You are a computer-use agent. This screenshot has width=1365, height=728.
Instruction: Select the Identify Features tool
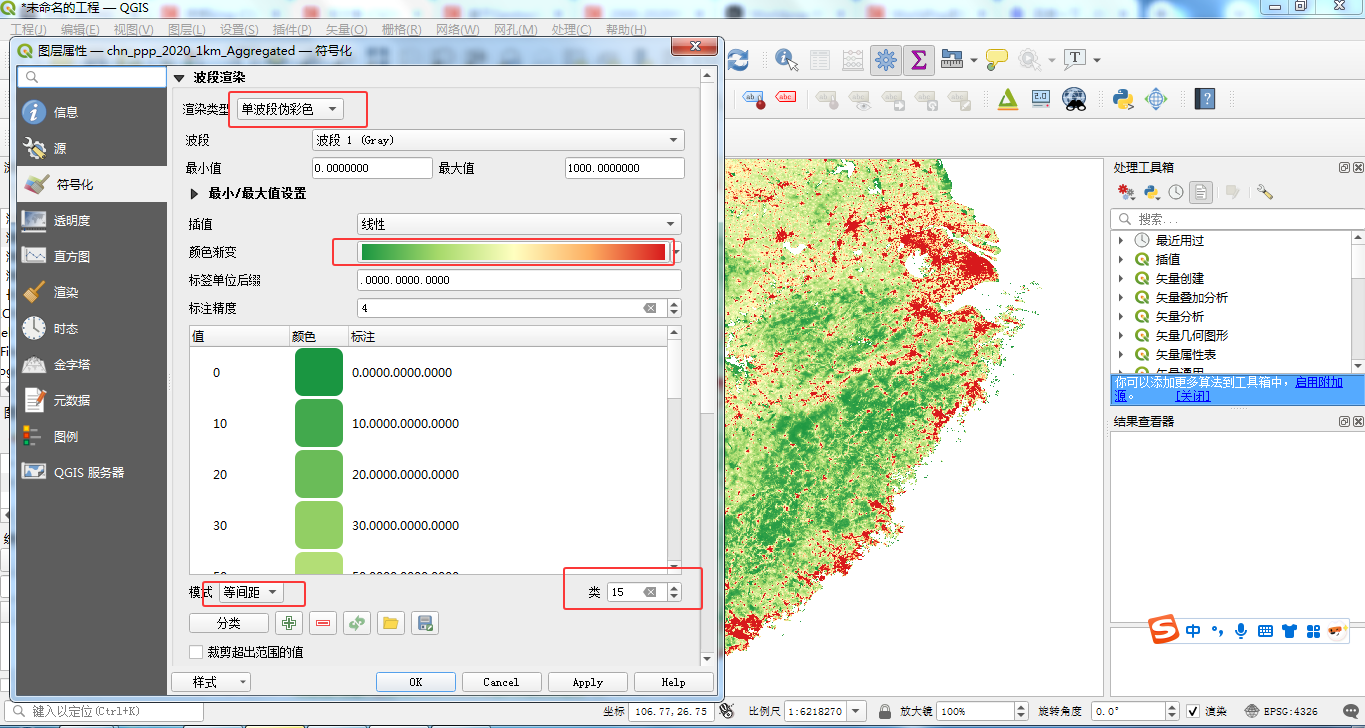[786, 60]
